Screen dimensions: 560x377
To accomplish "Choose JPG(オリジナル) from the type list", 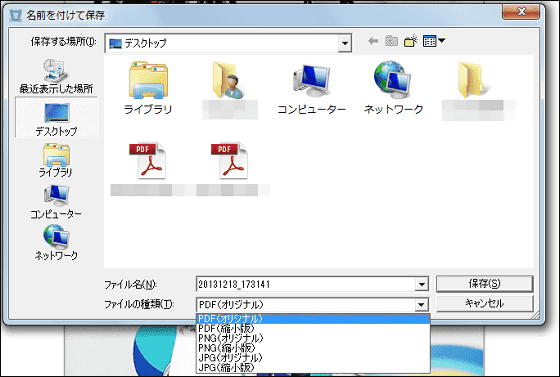I will [x=313, y=357].
